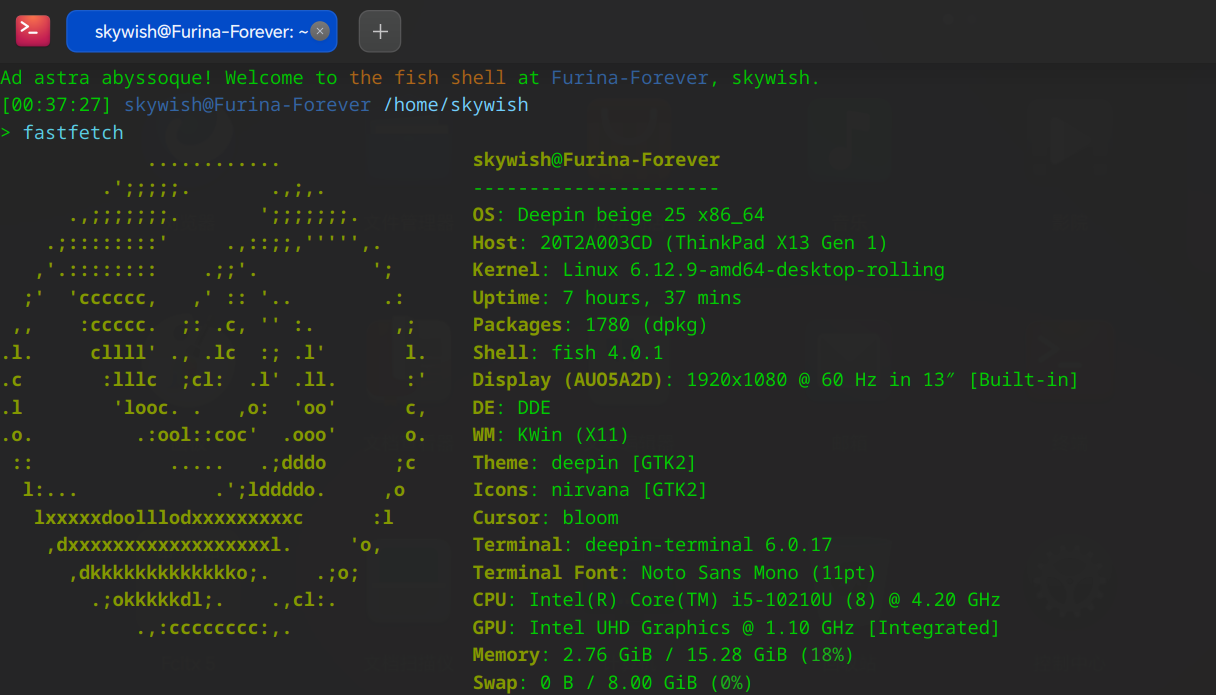The width and height of the screenshot is (1216, 695).
Task: Close the skywish@Furina-Forever tab
Action: click(319, 31)
